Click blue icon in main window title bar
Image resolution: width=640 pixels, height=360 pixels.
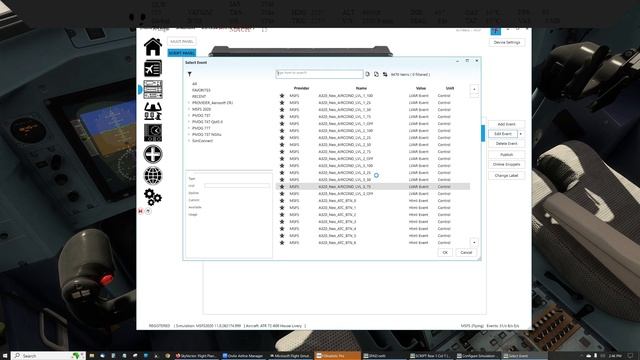pos(496,31)
